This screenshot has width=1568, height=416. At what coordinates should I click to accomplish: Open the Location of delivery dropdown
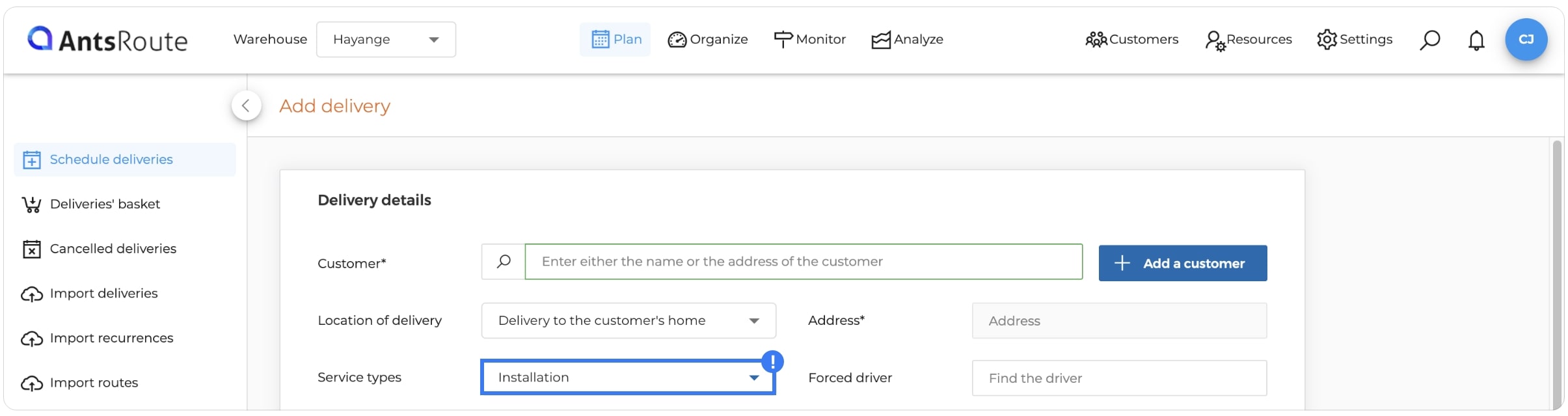629,320
